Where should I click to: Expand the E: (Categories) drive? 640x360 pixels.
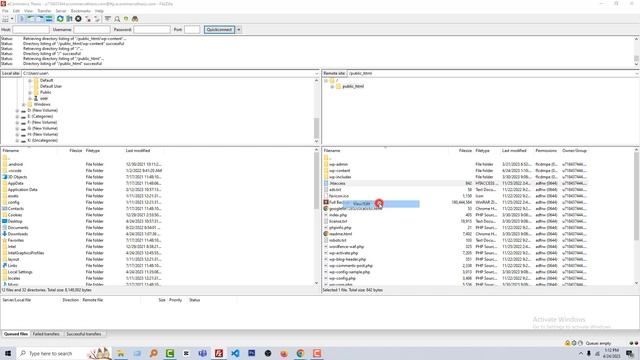coord(18,116)
